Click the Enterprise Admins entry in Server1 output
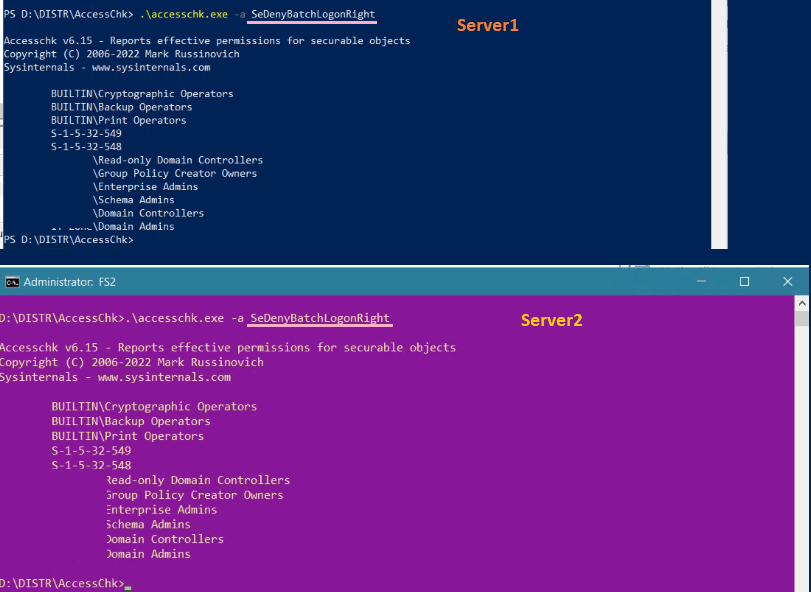The height and width of the screenshot is (592, 811). 146,186
